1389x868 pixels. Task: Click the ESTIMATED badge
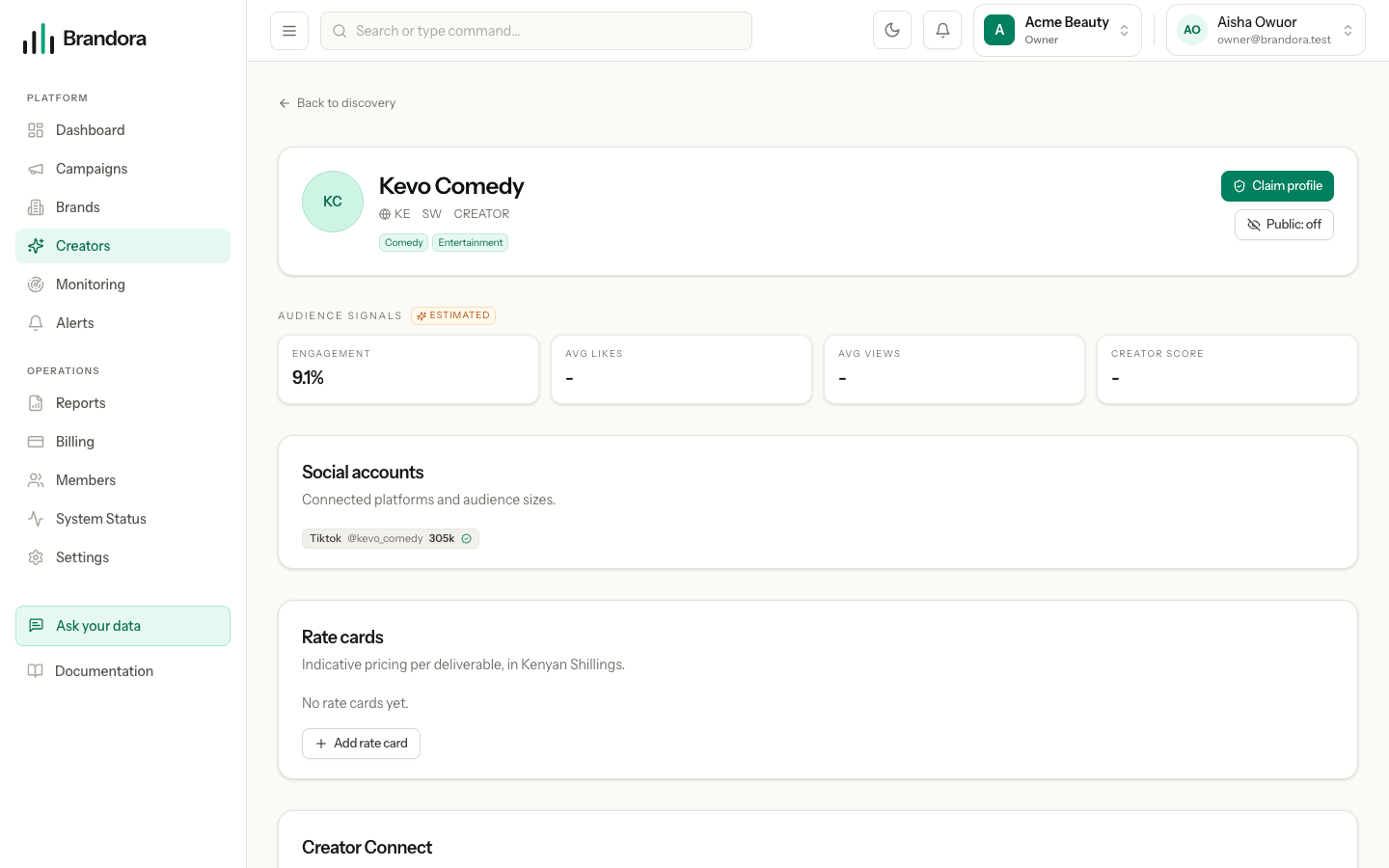coord(453,315)
